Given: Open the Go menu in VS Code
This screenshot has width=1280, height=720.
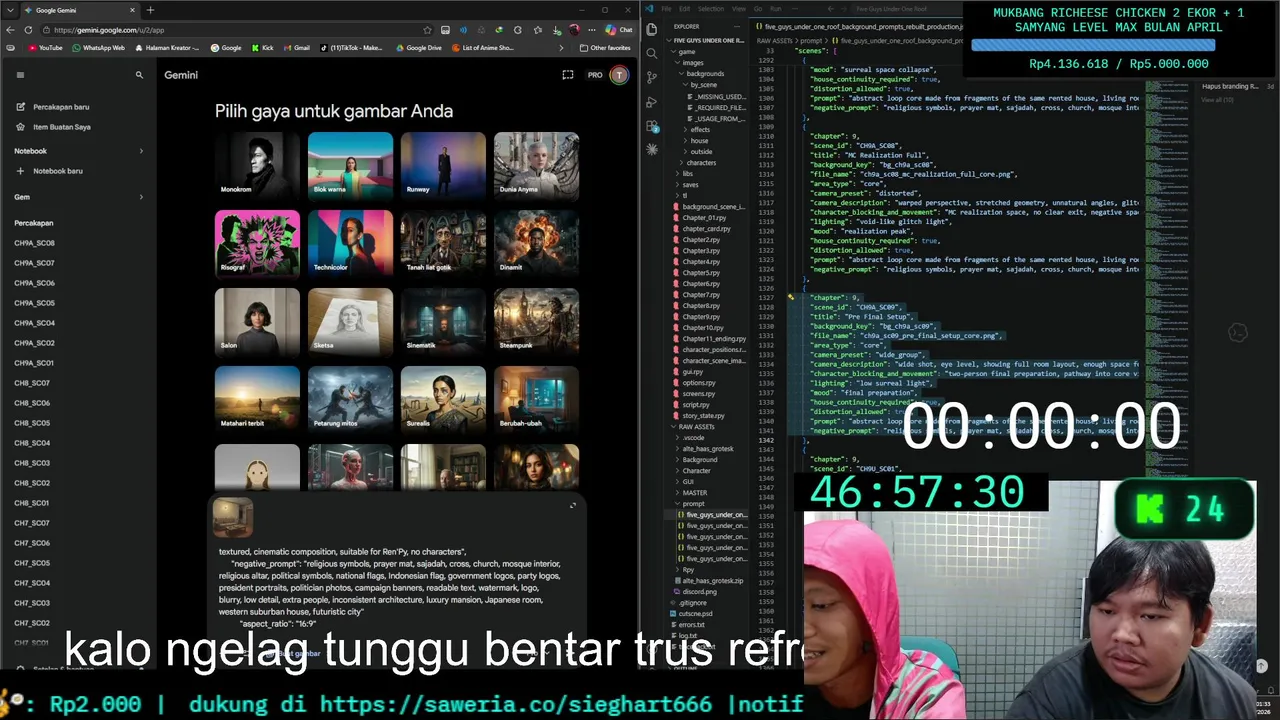Looking at the screenshot, I should [x=758, y=9].
